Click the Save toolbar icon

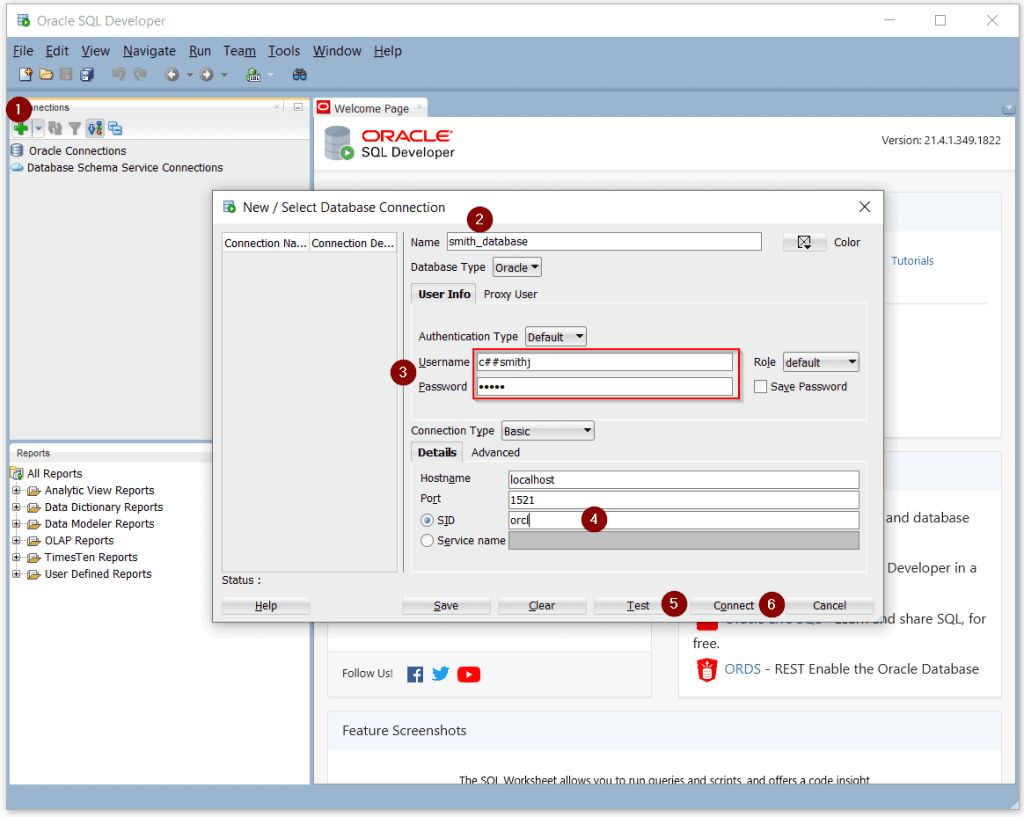coord(66,74)
